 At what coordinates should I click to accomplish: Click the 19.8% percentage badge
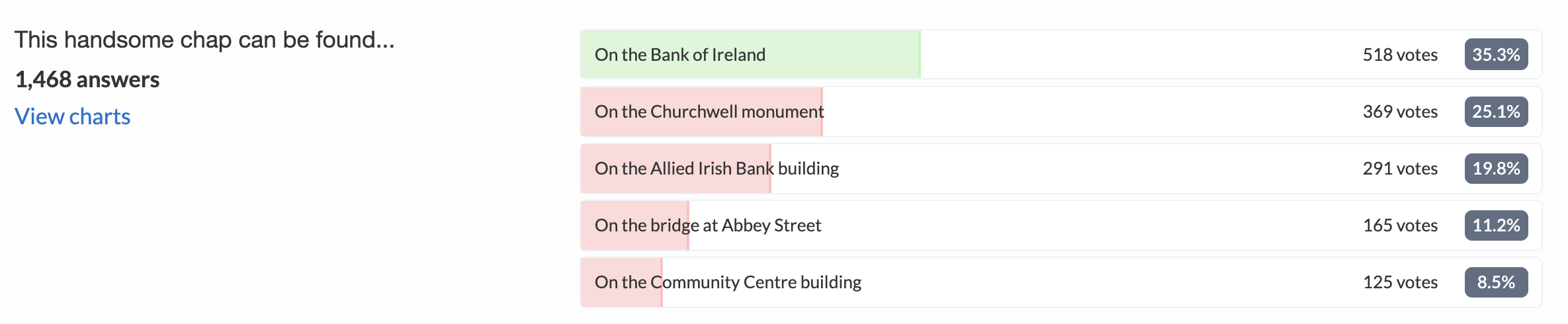1496,168
